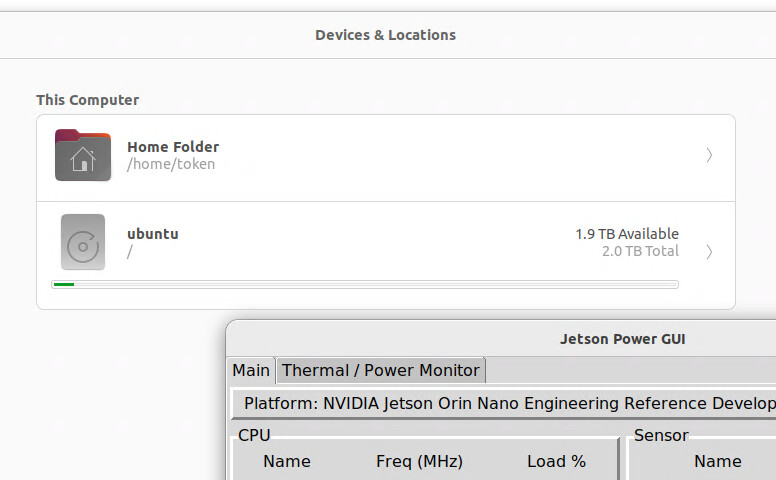
Task: Switch to the Main tab
Action: pos(251,370)
